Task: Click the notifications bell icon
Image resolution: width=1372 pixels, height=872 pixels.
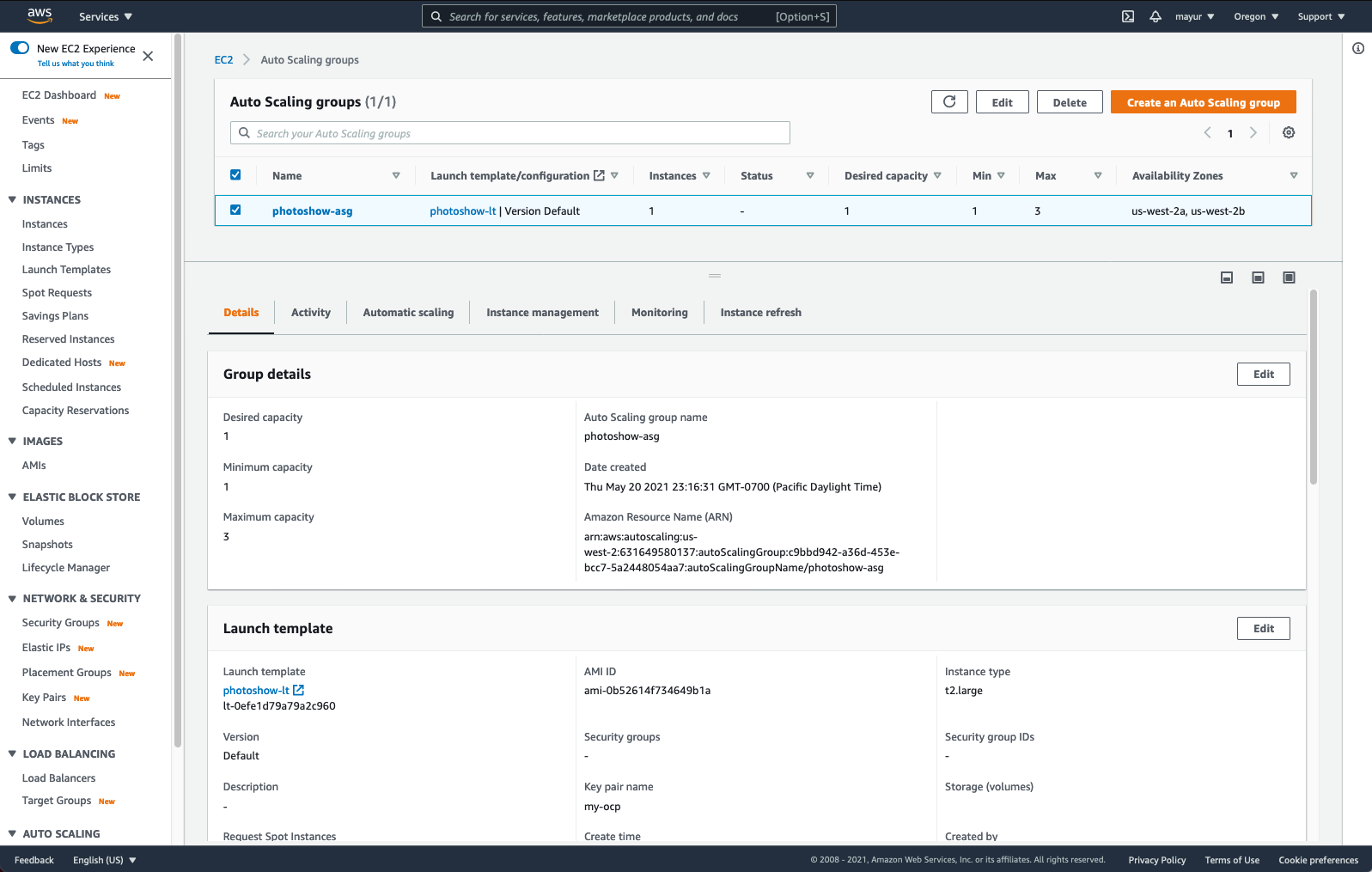Action: coord(1156,16)
